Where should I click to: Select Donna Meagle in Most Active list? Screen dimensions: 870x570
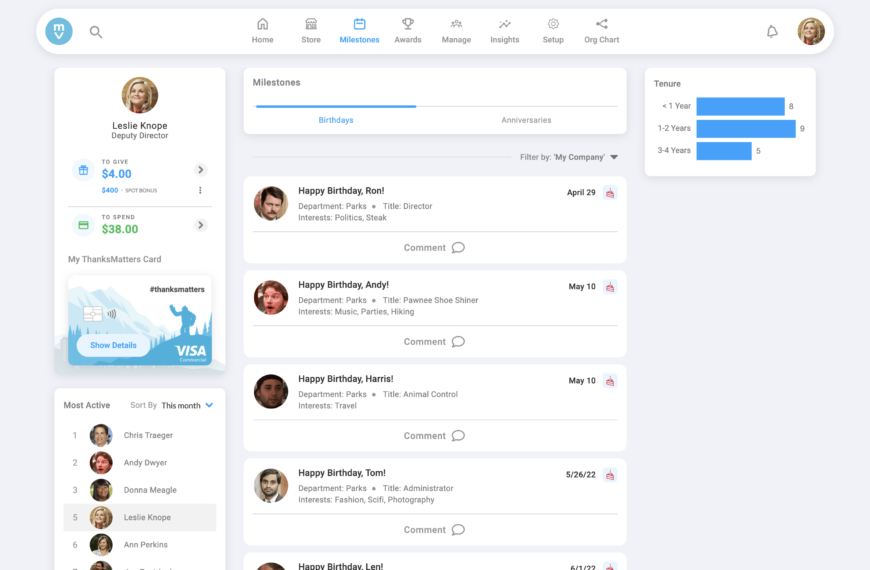[140, 490]
